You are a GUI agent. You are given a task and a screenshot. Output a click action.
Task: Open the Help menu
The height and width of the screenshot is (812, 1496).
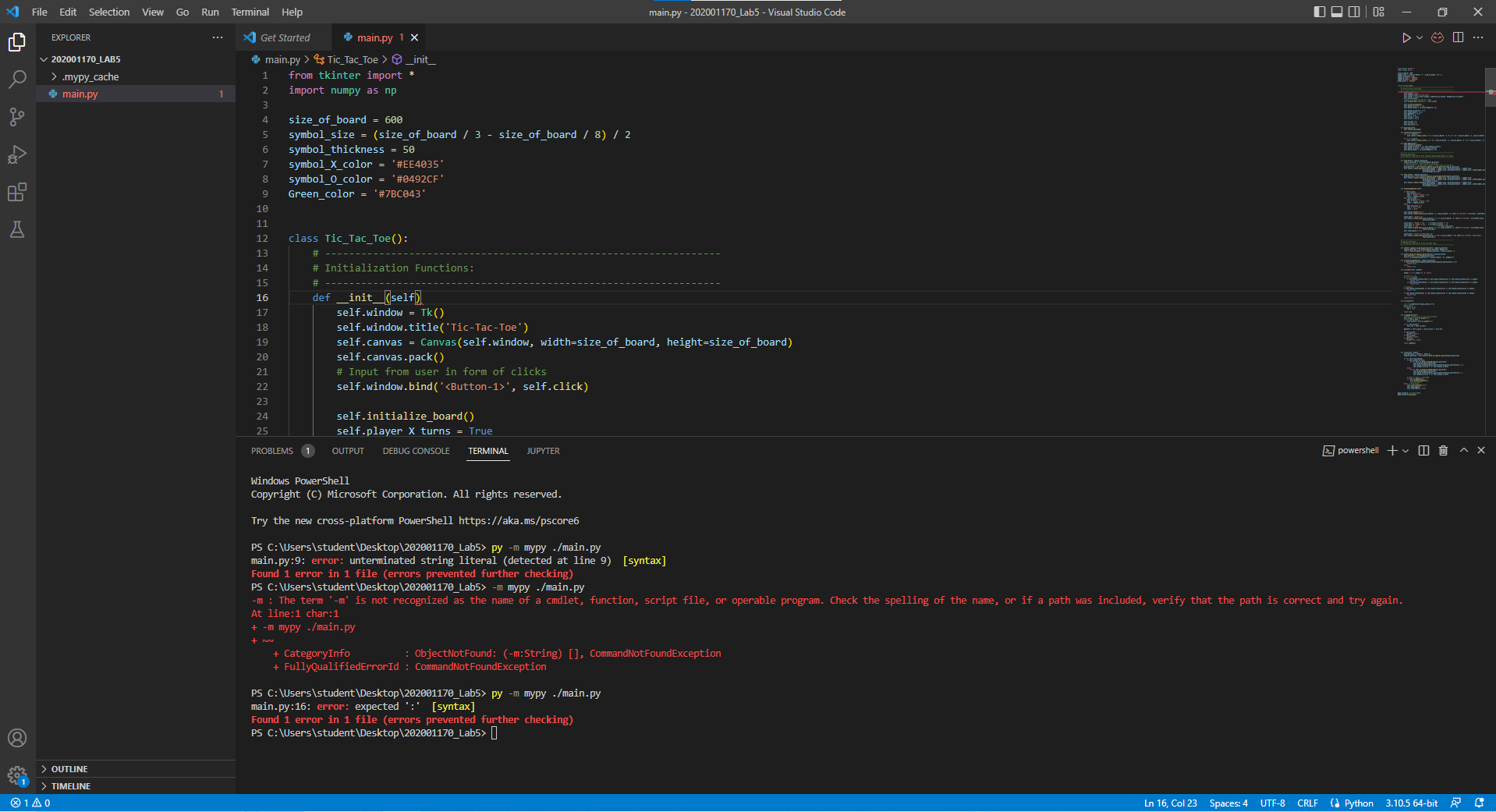tap(292, 12)
